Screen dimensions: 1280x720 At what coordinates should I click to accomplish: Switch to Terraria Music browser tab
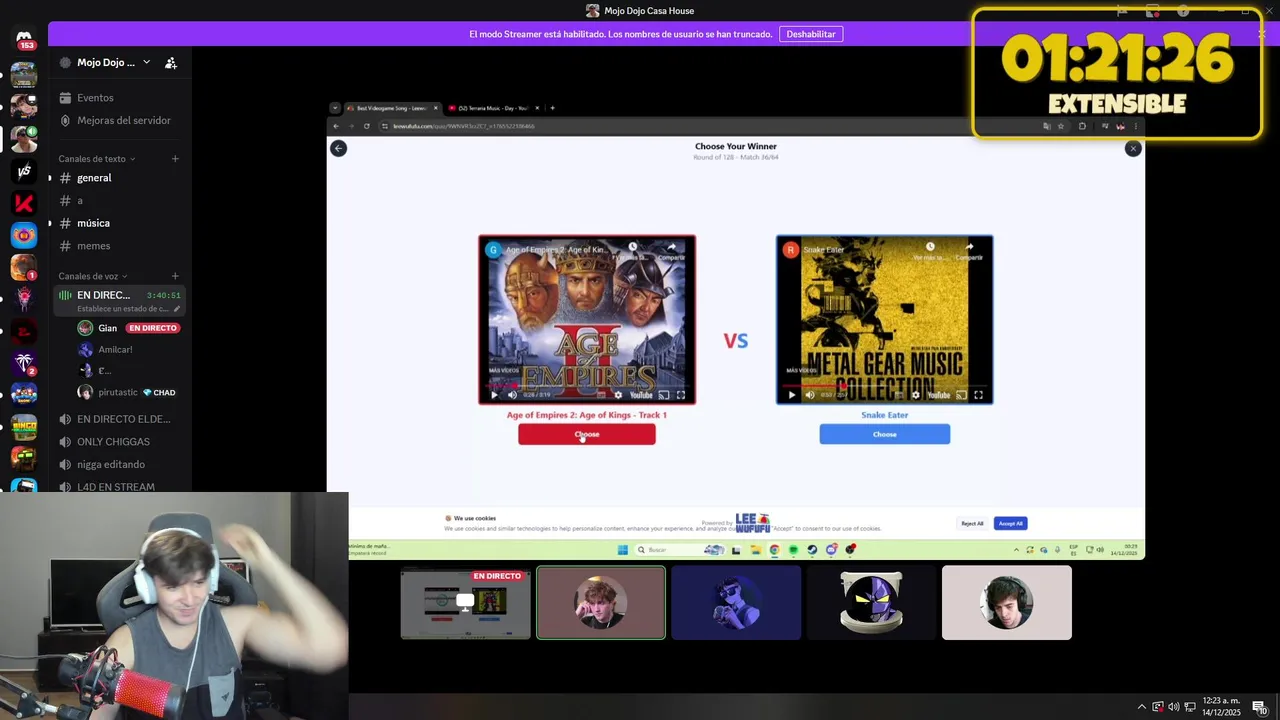[494, 108]
